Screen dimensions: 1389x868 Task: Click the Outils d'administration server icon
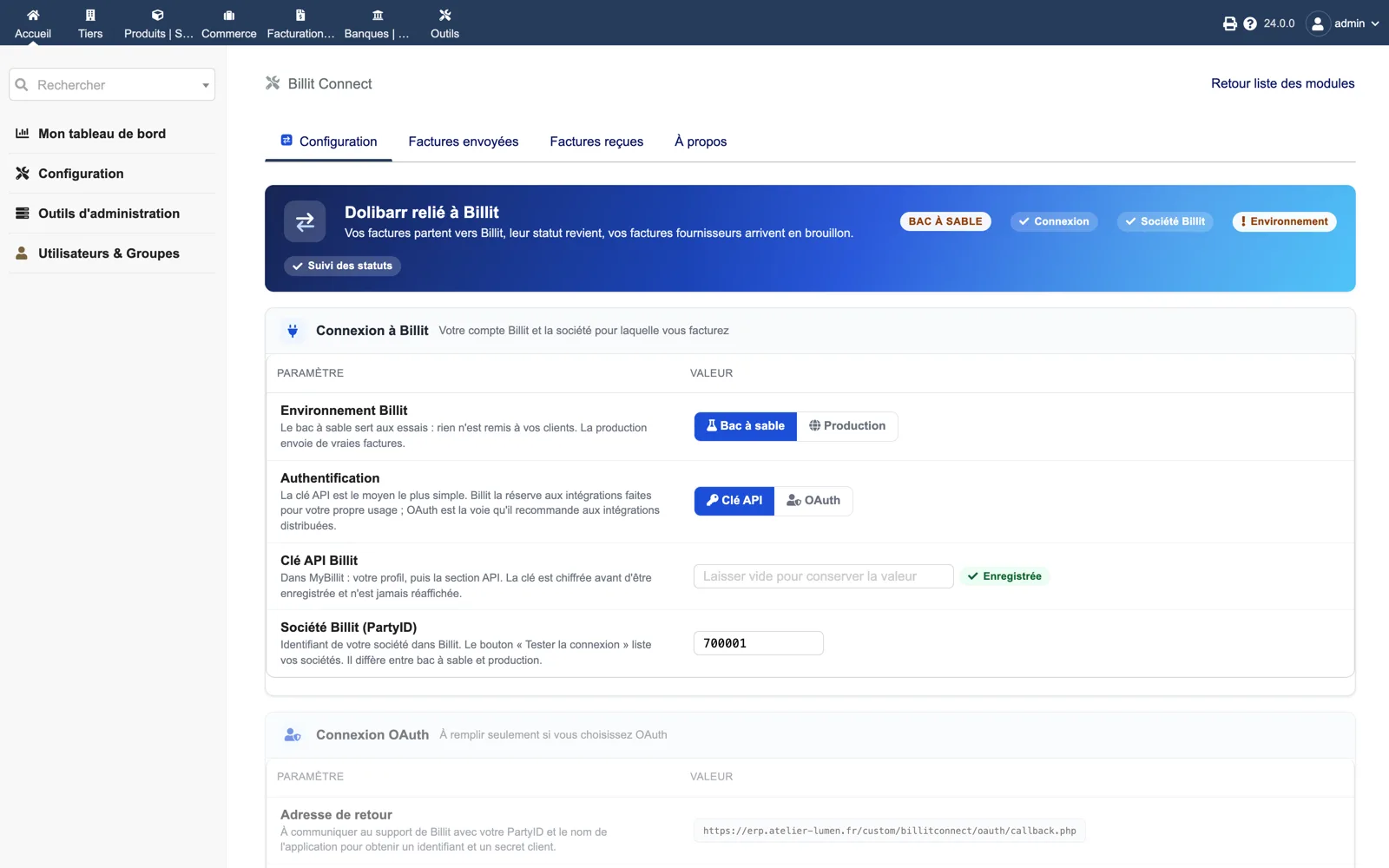coord(23,214)
